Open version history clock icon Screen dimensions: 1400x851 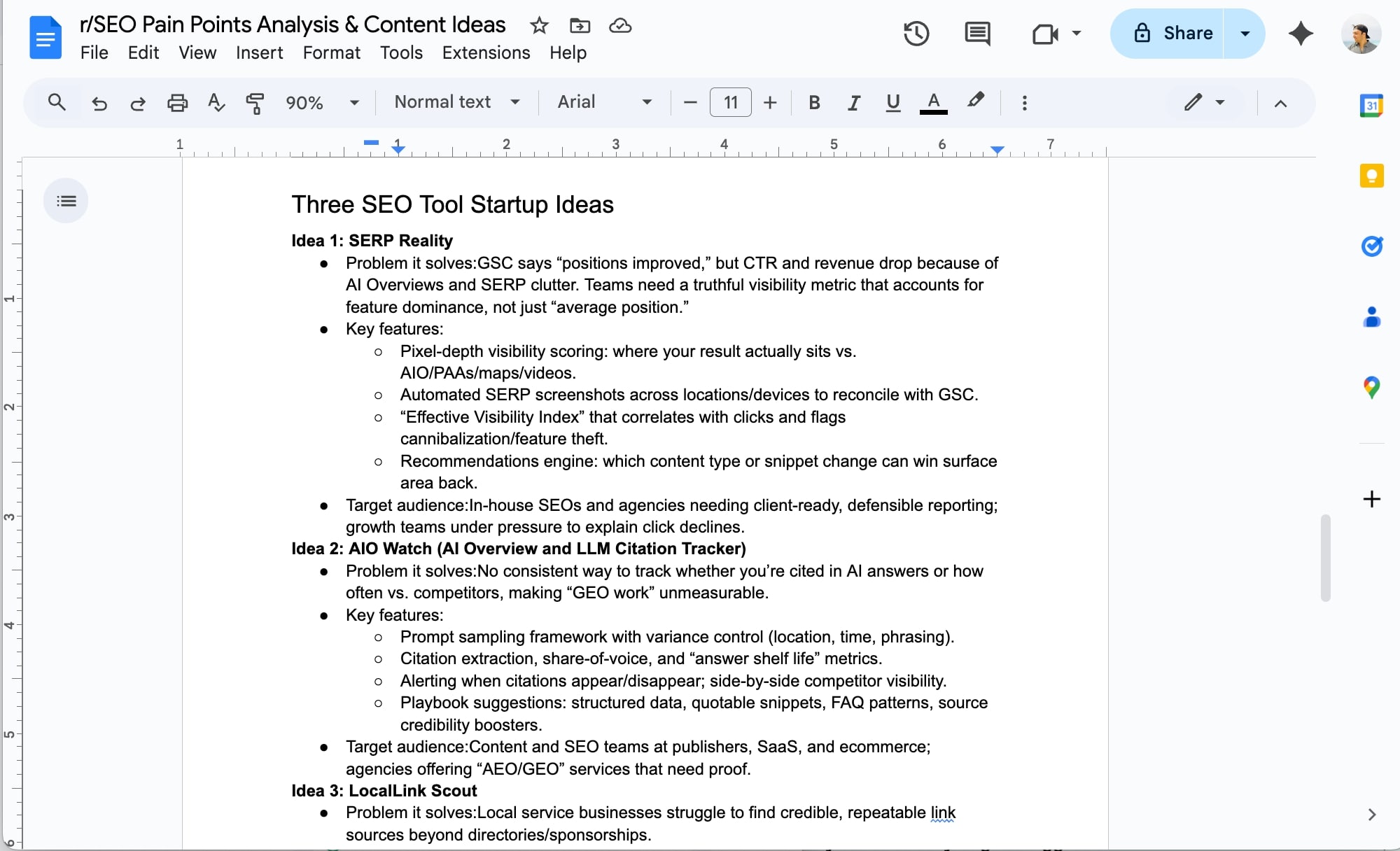pos(916,33)
